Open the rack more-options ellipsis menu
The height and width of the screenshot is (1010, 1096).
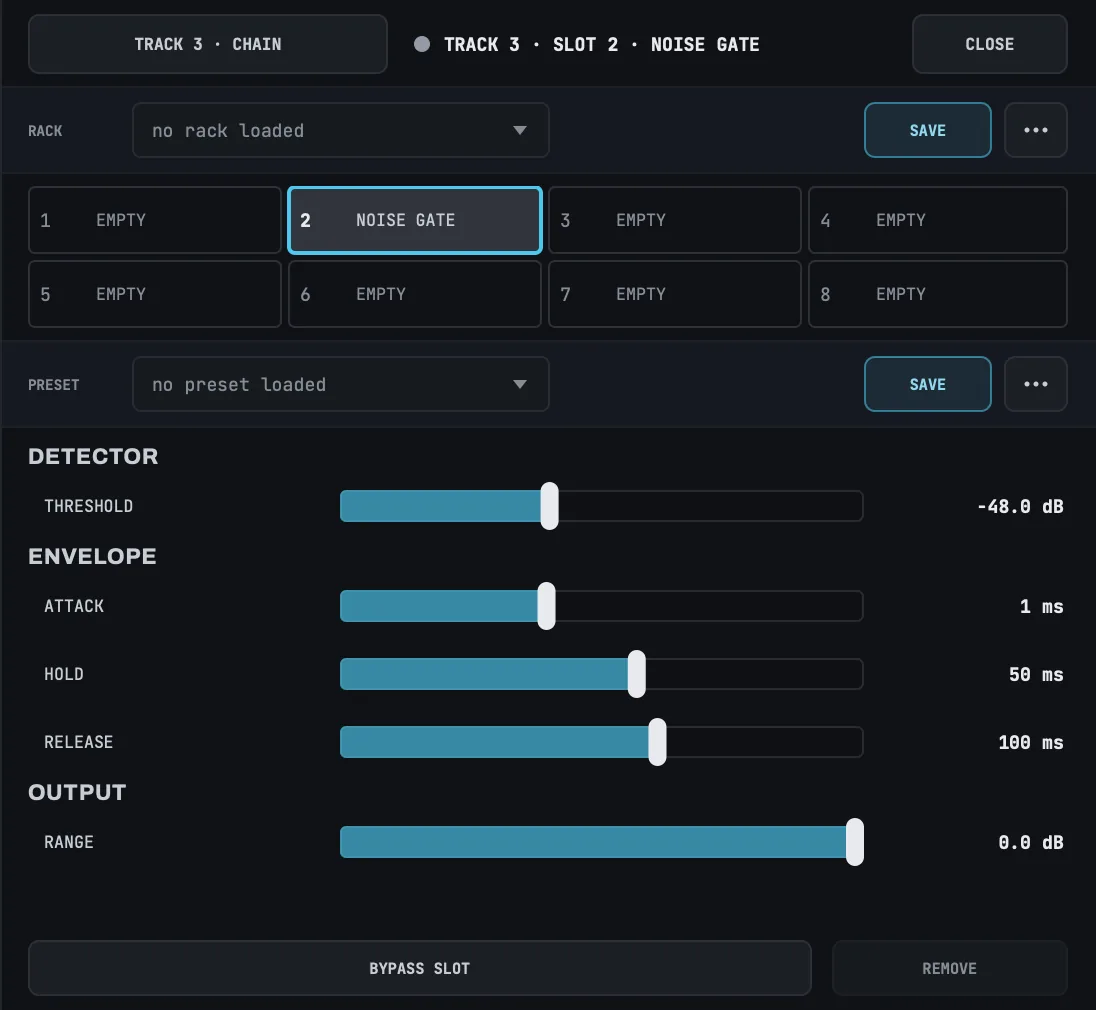[x=1035, y=130]
